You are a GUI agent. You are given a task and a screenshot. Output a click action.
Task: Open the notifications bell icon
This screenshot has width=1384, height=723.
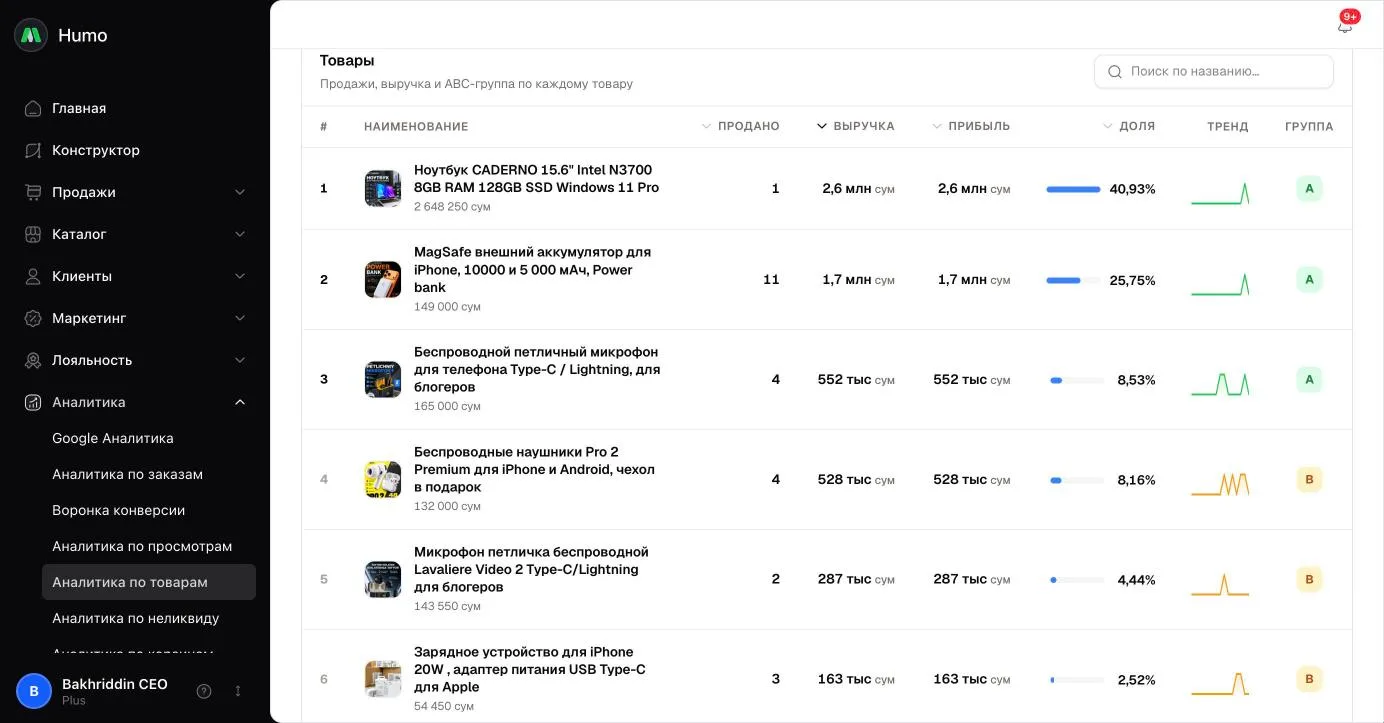(1345, 26)
